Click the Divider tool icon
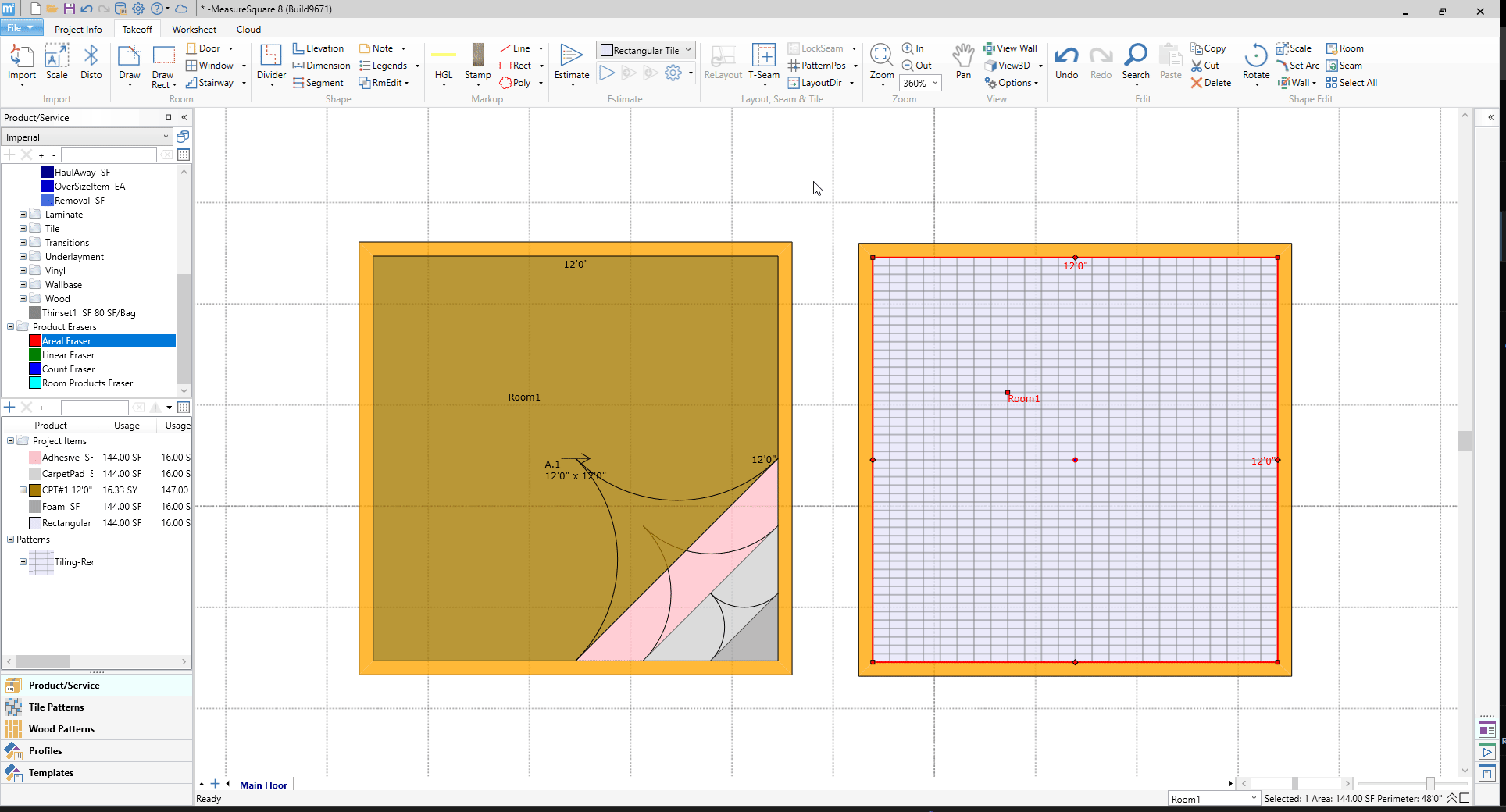Viewport: 1506px width, 812px height. tap(271, 62)
